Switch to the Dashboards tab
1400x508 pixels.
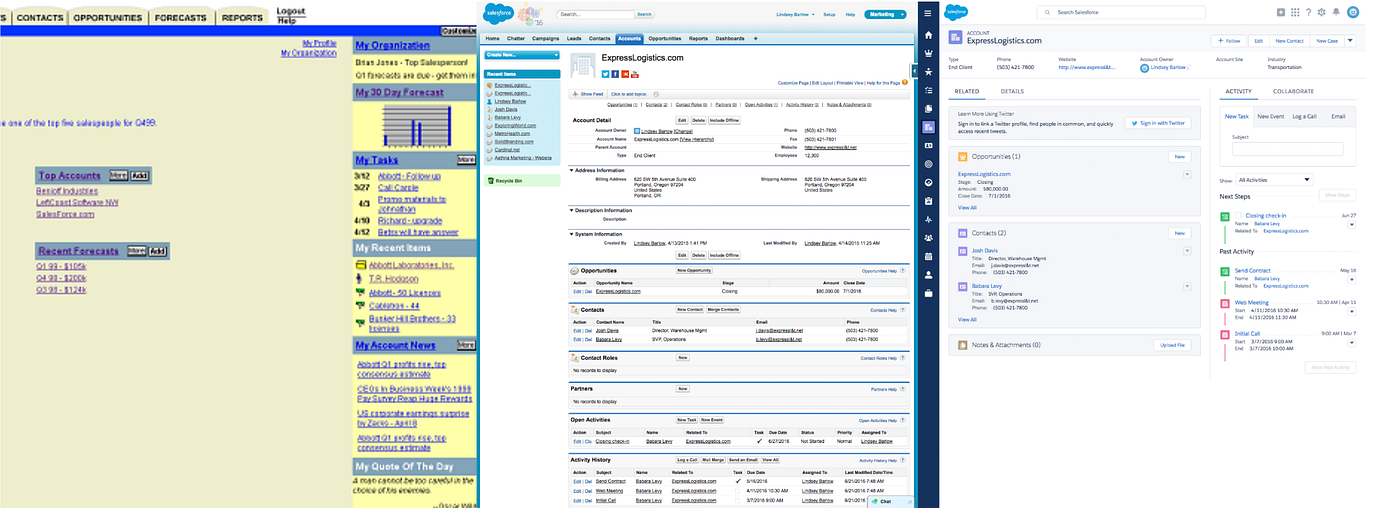[x=730, y=38]
